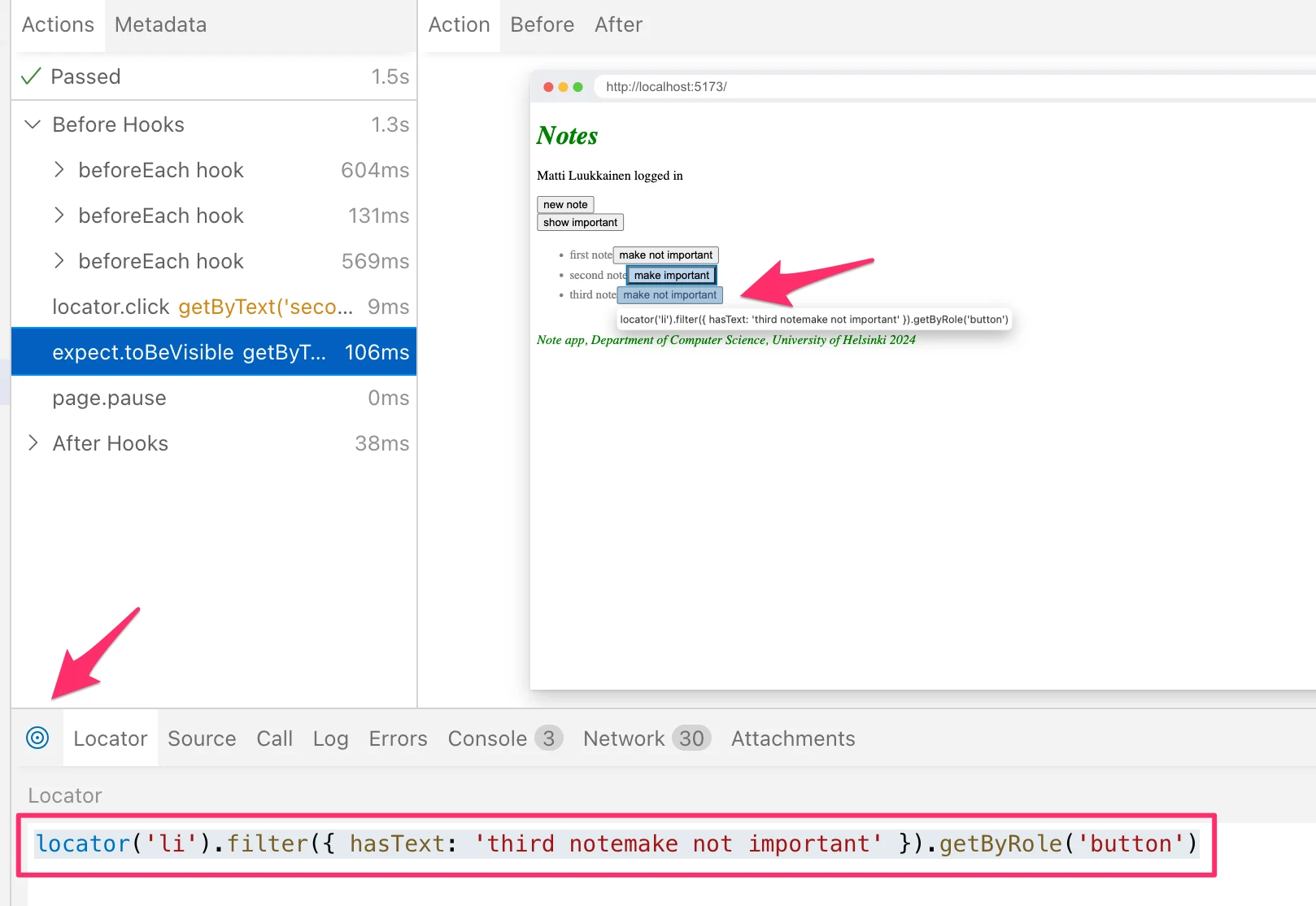The height and width of the screenshot is (906, 1316).
Task: Click the locator expression input field
Action: pos(616,844)
